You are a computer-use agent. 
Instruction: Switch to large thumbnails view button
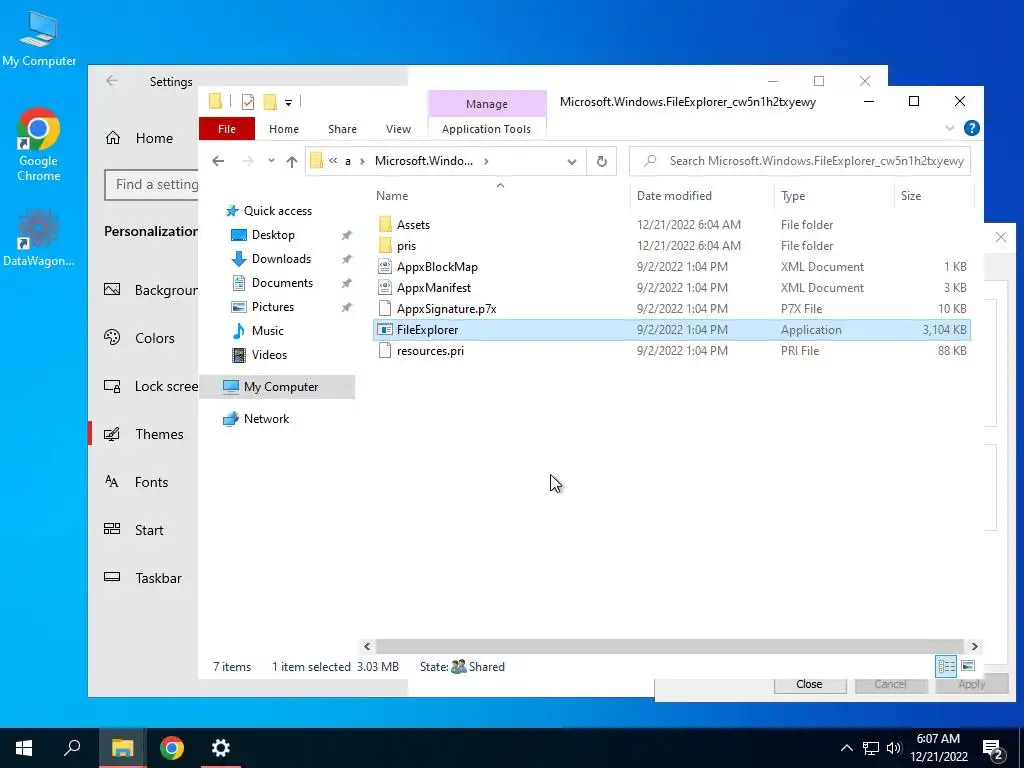tap(968, 666)
